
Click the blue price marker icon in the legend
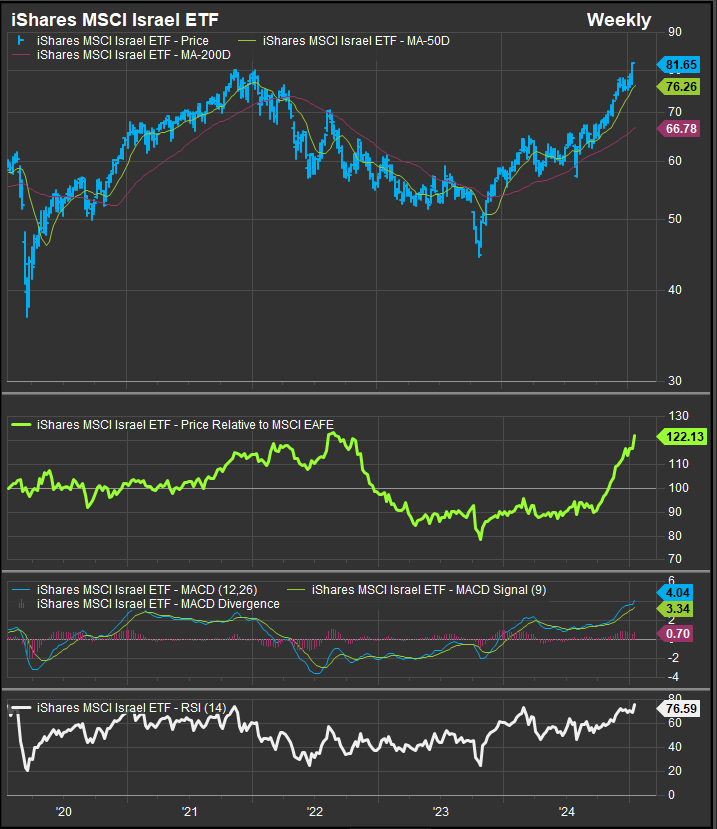coord(21,41)
